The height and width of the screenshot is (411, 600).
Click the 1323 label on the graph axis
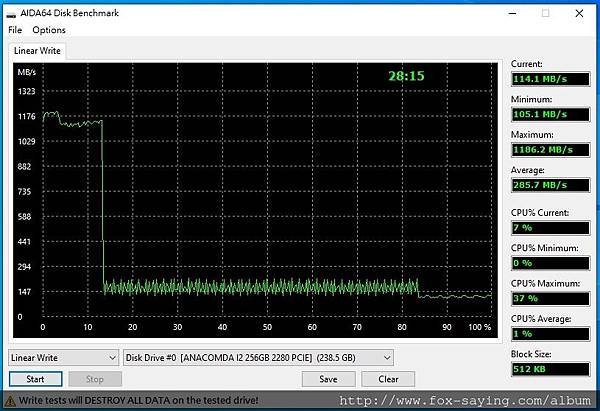click(x=26, y=91)
